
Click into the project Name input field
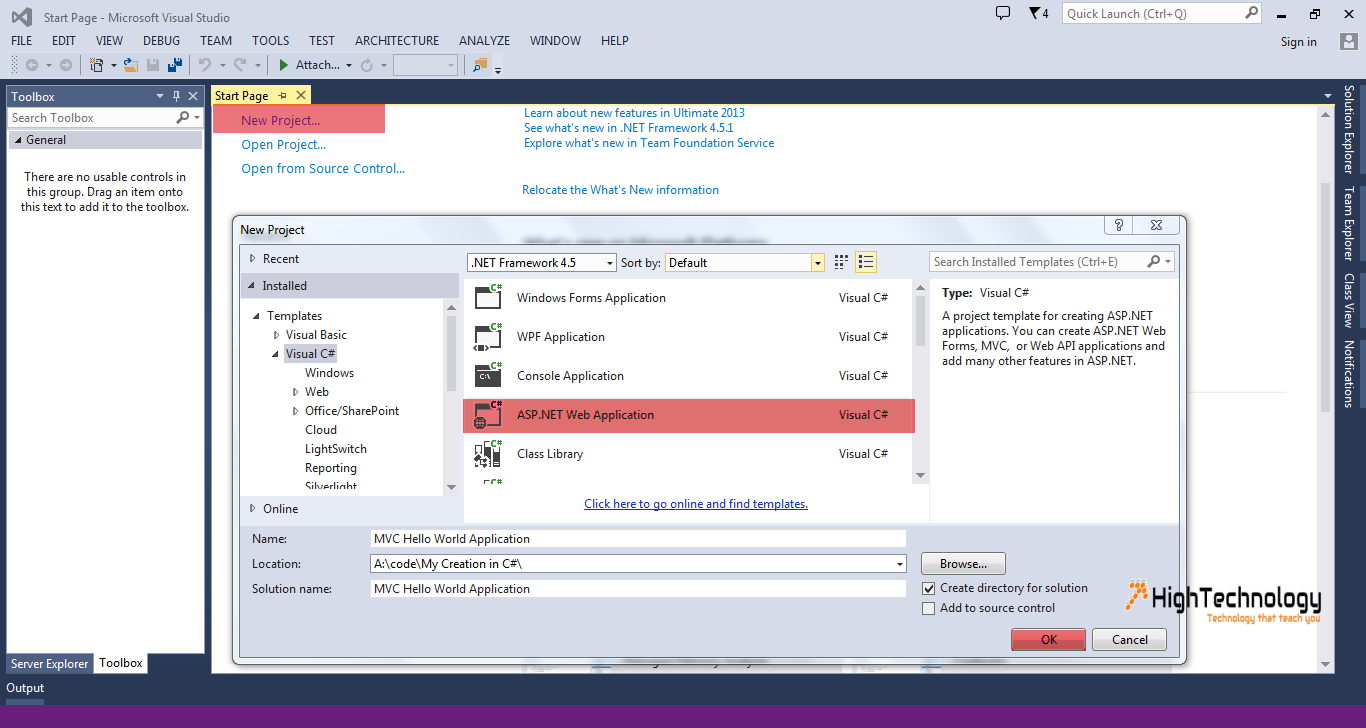tap(638, 538)
